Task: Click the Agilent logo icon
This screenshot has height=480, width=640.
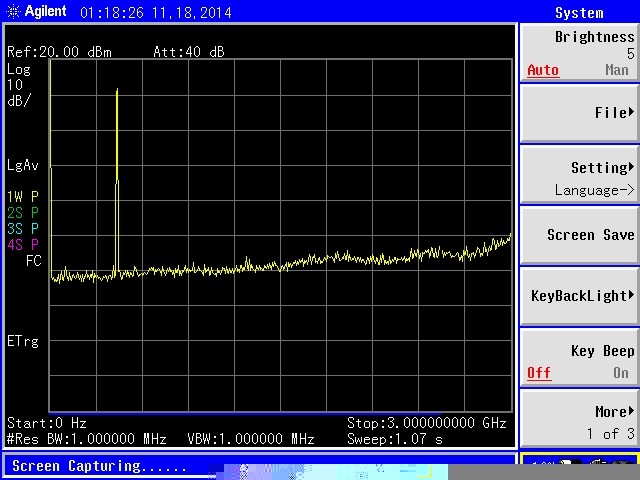Action: click(x=12, y=12)
